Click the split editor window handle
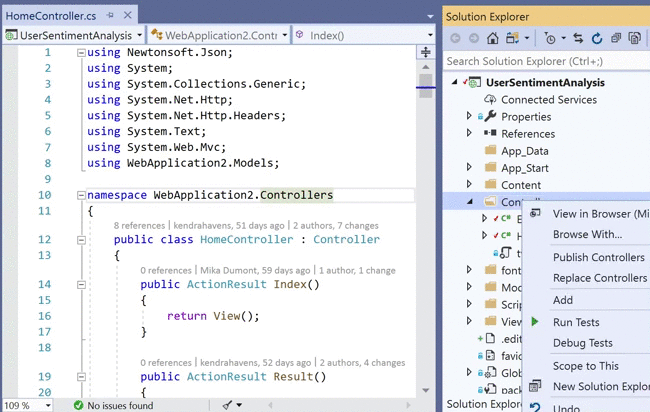Screen dimensions: 650x412 tap(425, 52)
